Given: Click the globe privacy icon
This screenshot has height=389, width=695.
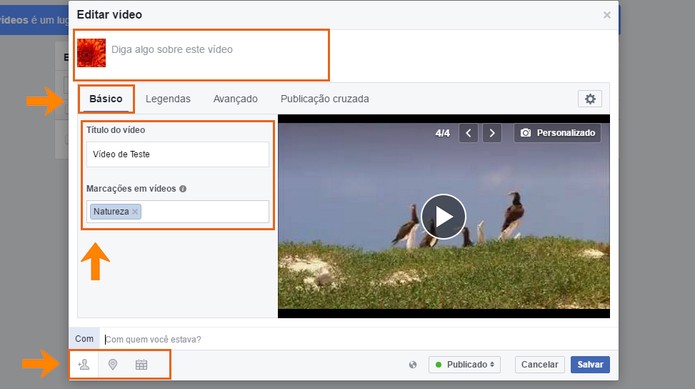Looking at the screenshot, I should pyautogui.click(x=413, y=365).
